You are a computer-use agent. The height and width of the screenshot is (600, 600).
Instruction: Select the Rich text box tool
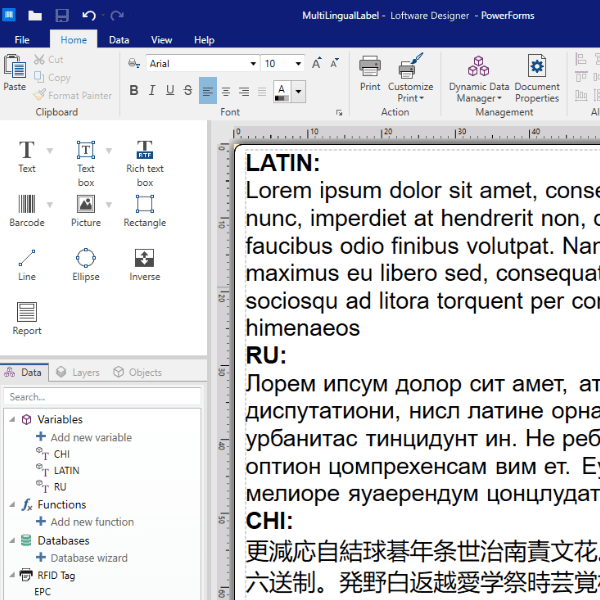(x=145, y=159)
